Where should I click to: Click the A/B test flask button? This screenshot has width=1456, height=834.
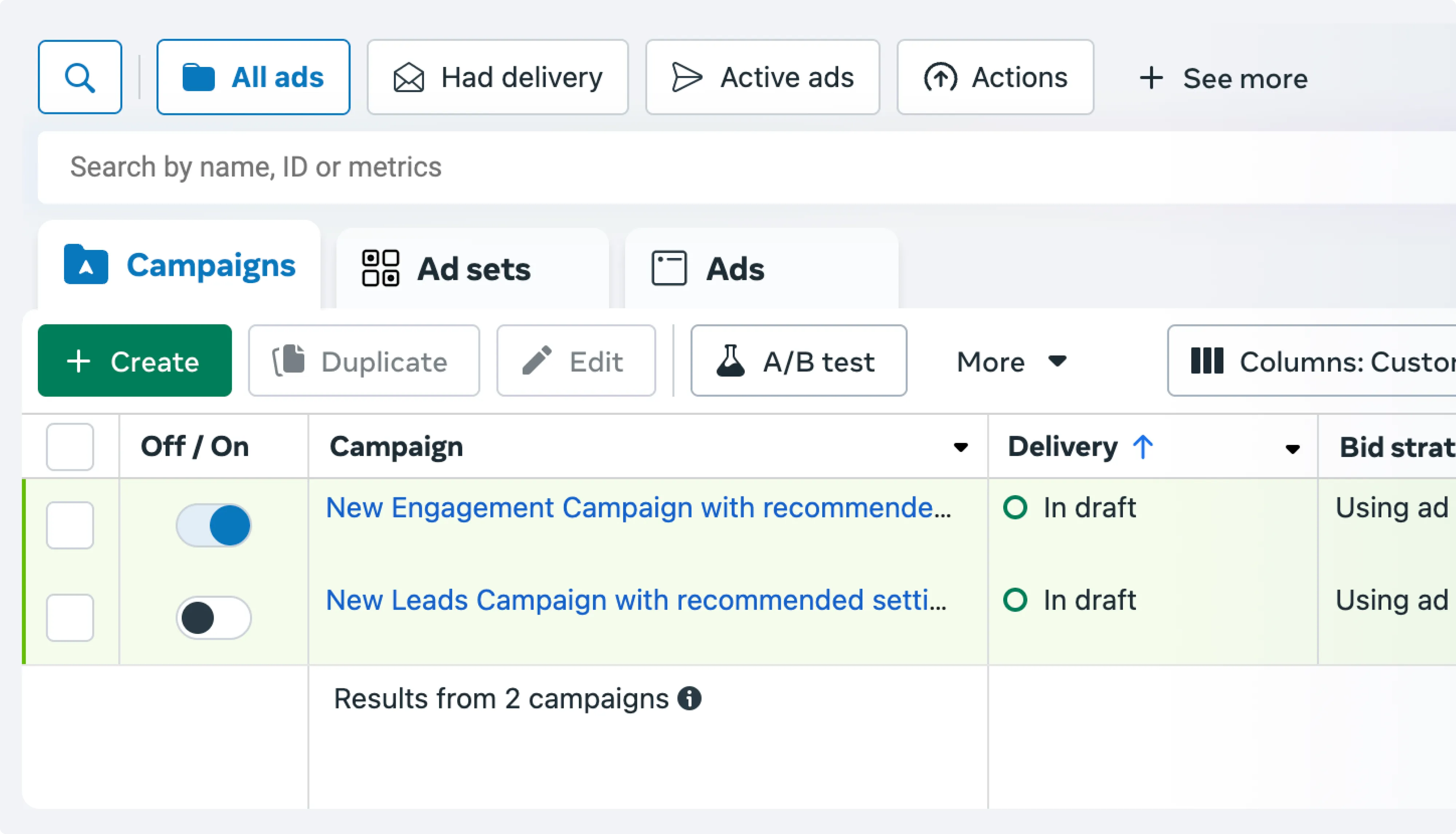[x=798, y=361]
